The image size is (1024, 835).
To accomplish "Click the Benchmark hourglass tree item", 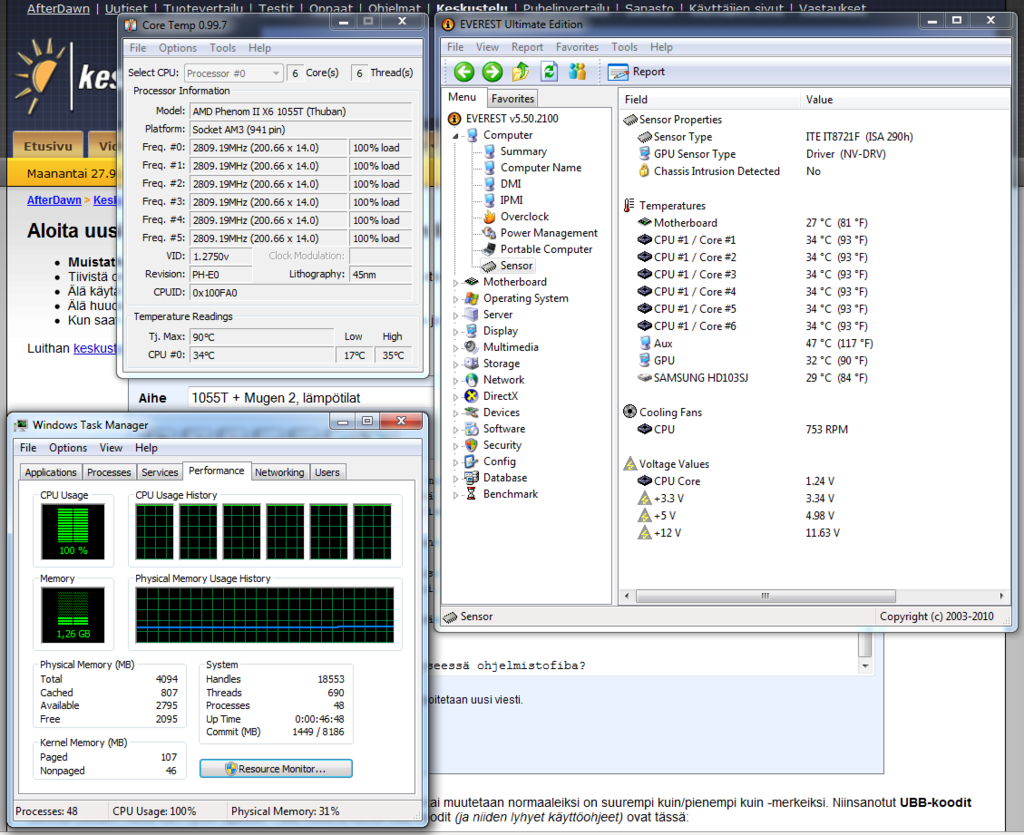I will tap(510, 494).
